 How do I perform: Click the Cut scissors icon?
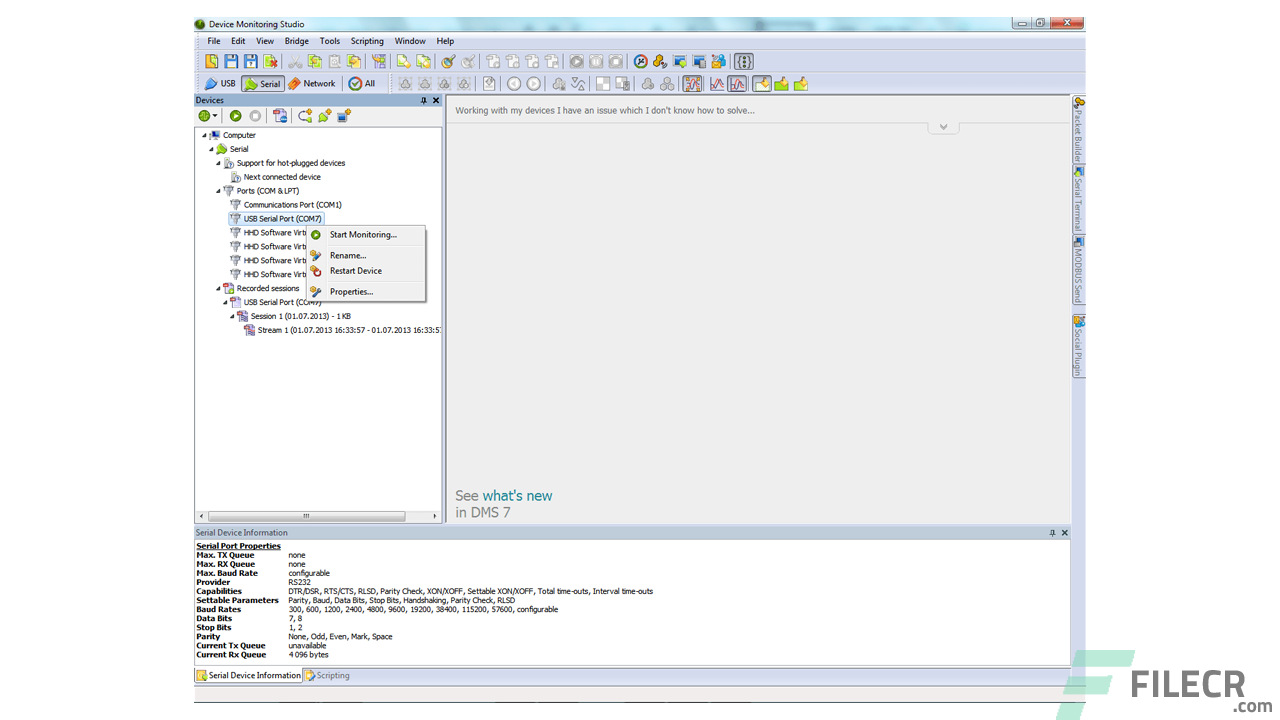click(295, 62)
